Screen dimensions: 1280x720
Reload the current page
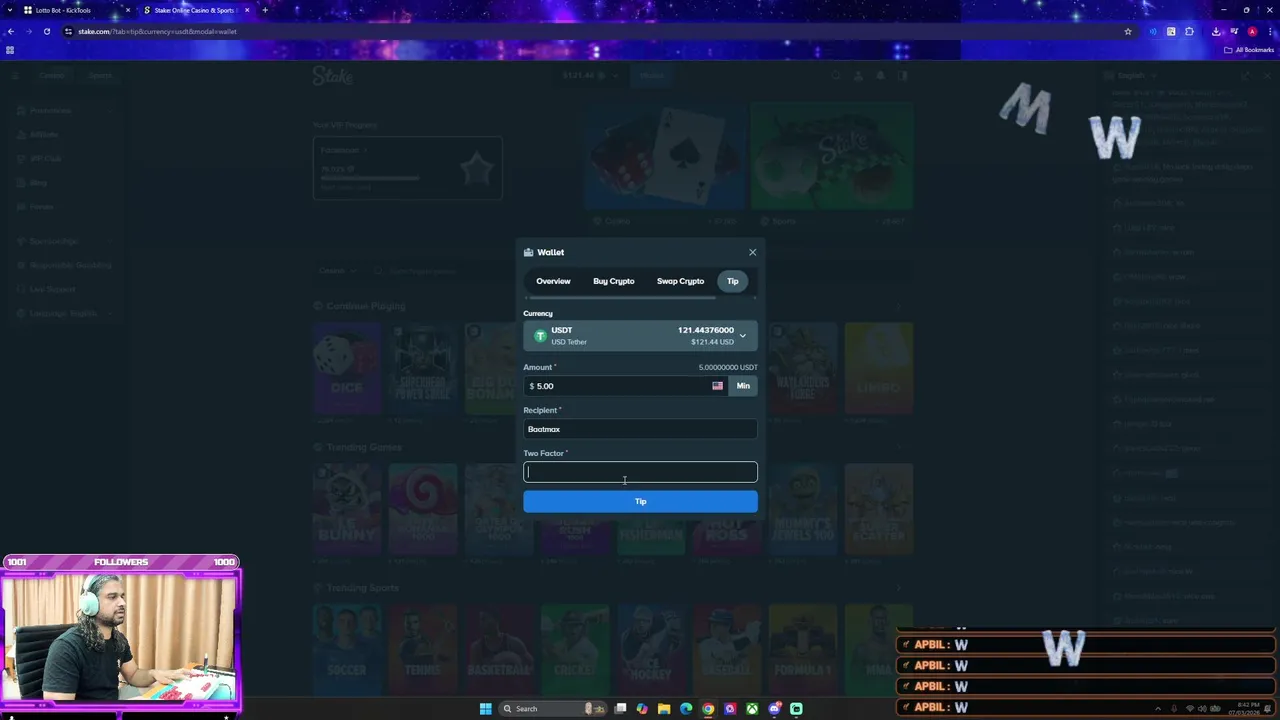click(x=46, y=31)
